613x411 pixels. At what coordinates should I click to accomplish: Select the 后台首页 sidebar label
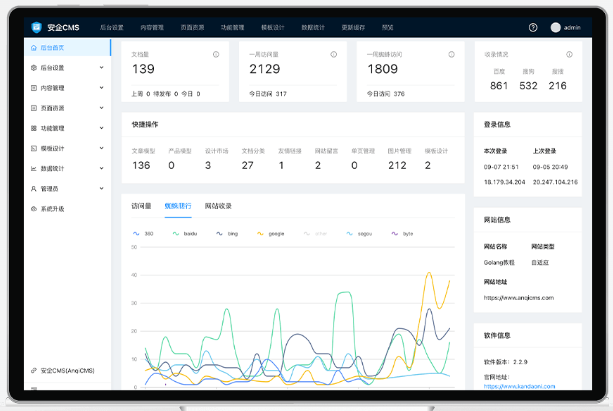point(52,48)
